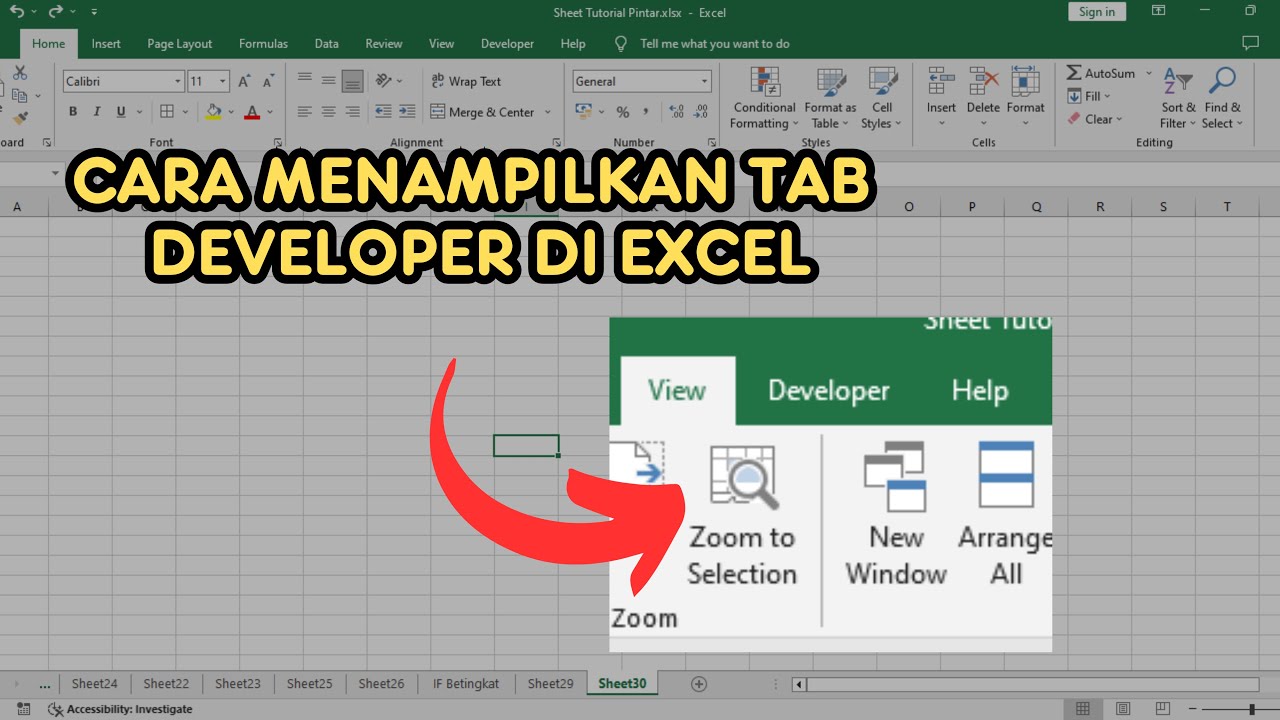Click Decrease Font Size icon
The width and height of the screenshot is (1280, 720).
270,81
